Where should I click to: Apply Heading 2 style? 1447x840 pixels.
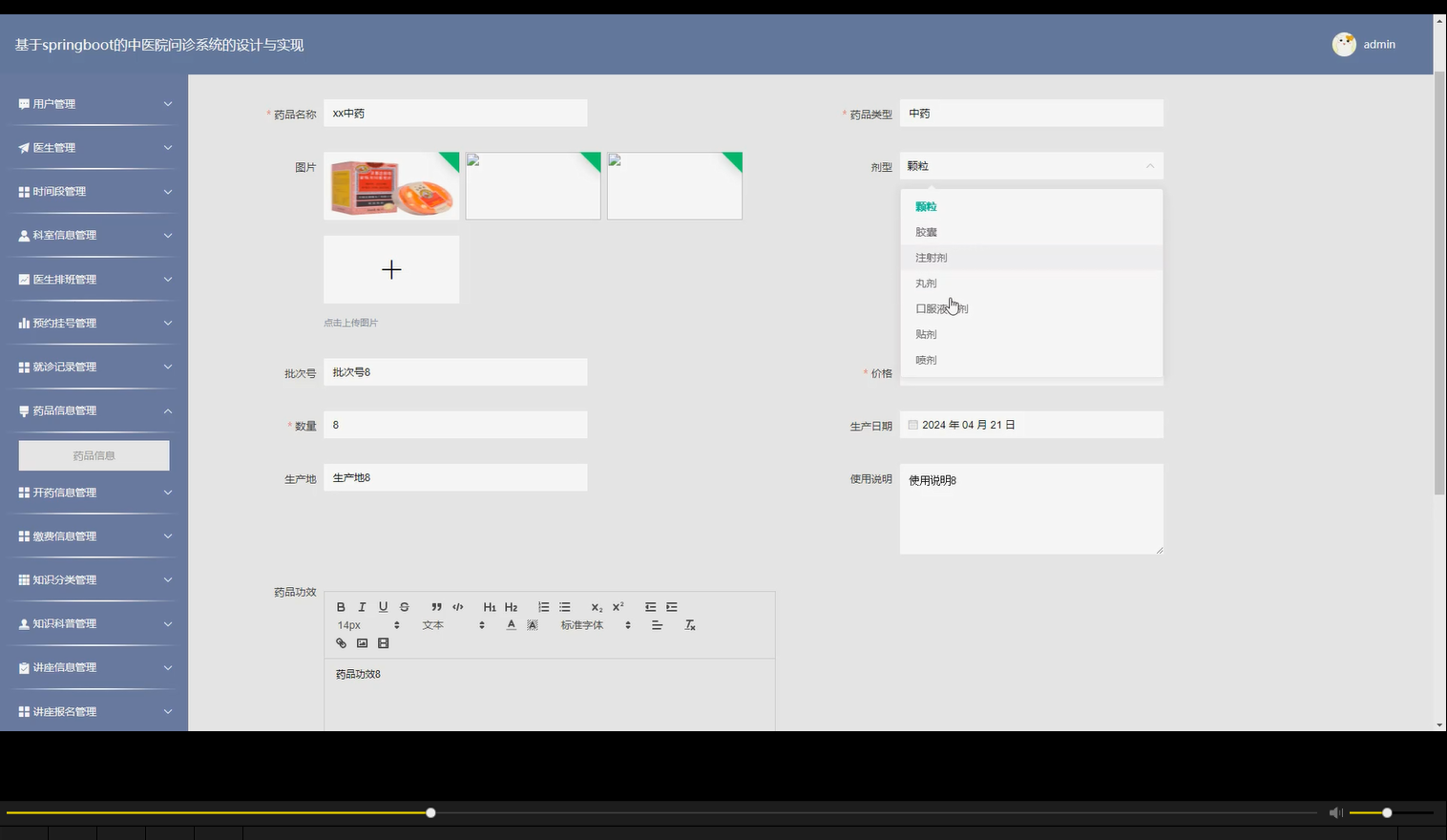pos(511,607)
